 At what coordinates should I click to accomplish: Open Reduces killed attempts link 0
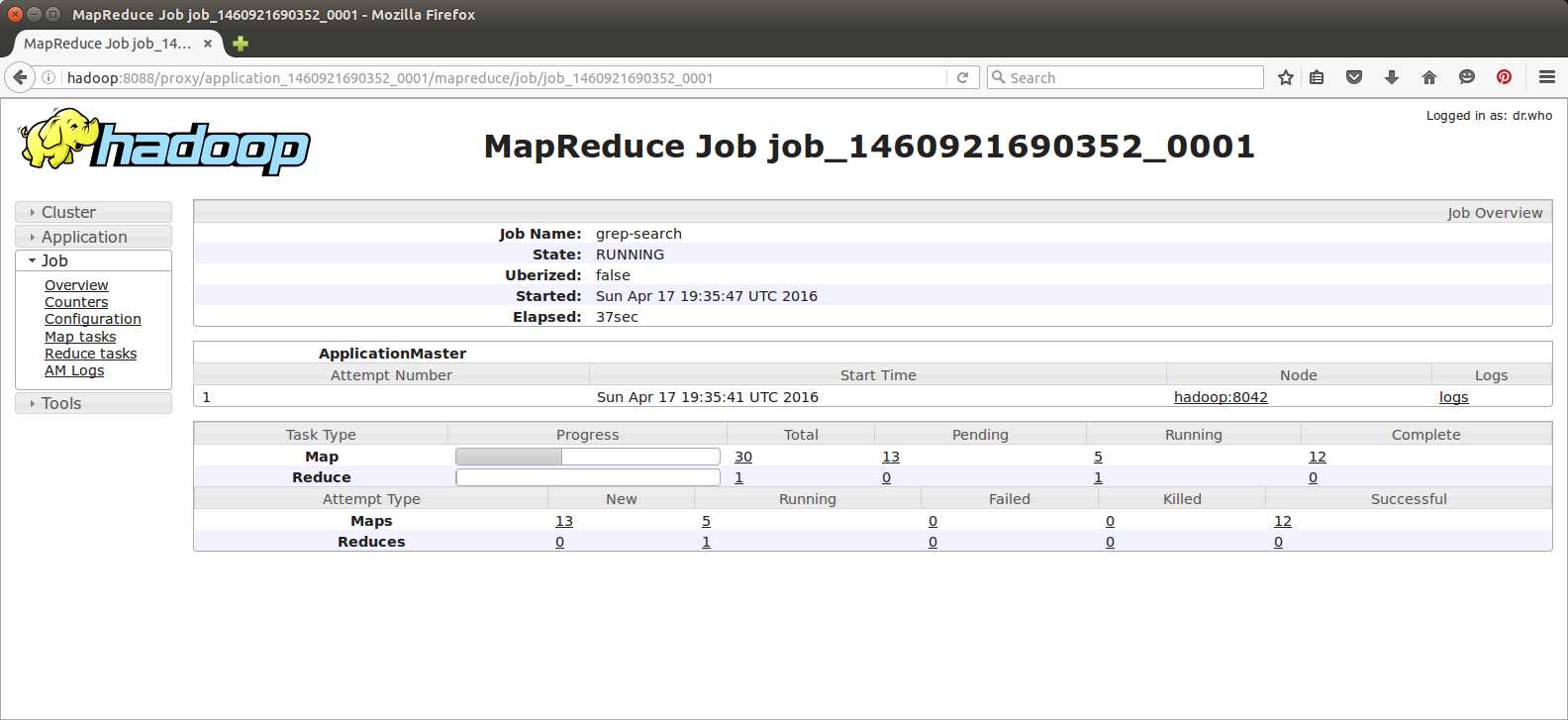1111,542
